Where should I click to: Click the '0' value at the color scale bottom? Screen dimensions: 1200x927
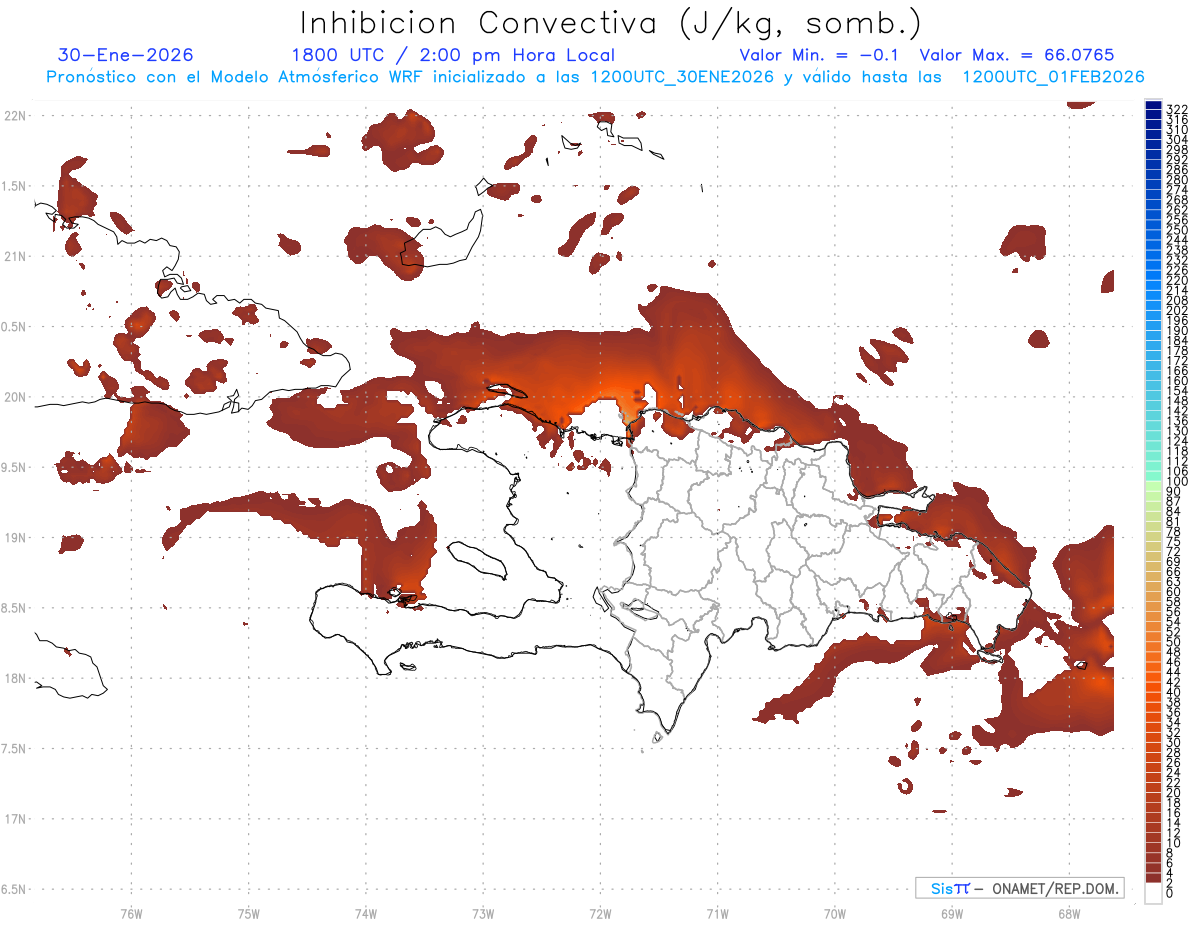(x=1170, y=891)
